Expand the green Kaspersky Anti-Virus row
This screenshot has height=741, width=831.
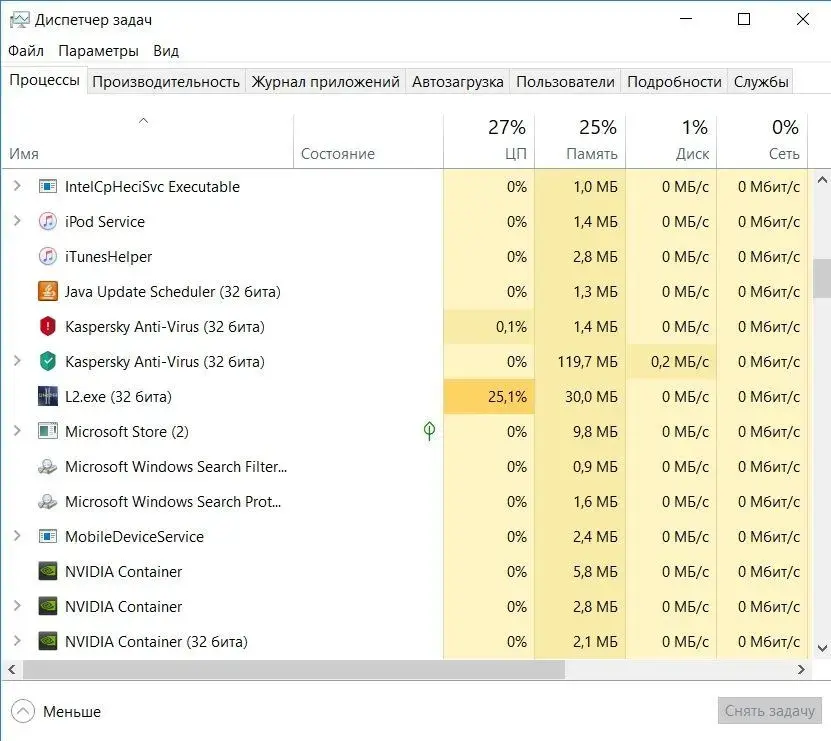tap(17, 360)
